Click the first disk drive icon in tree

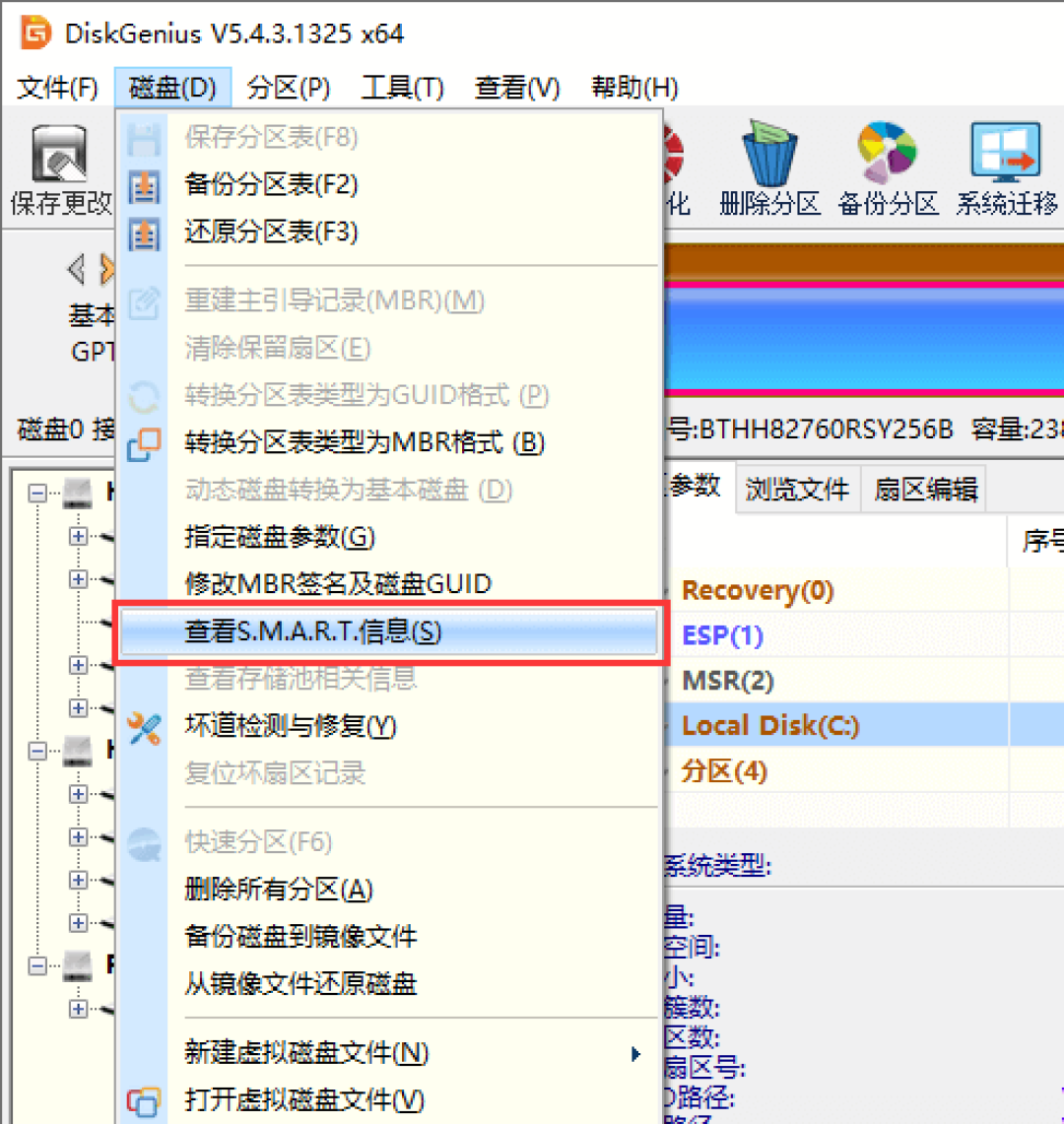tap(78, 494)
